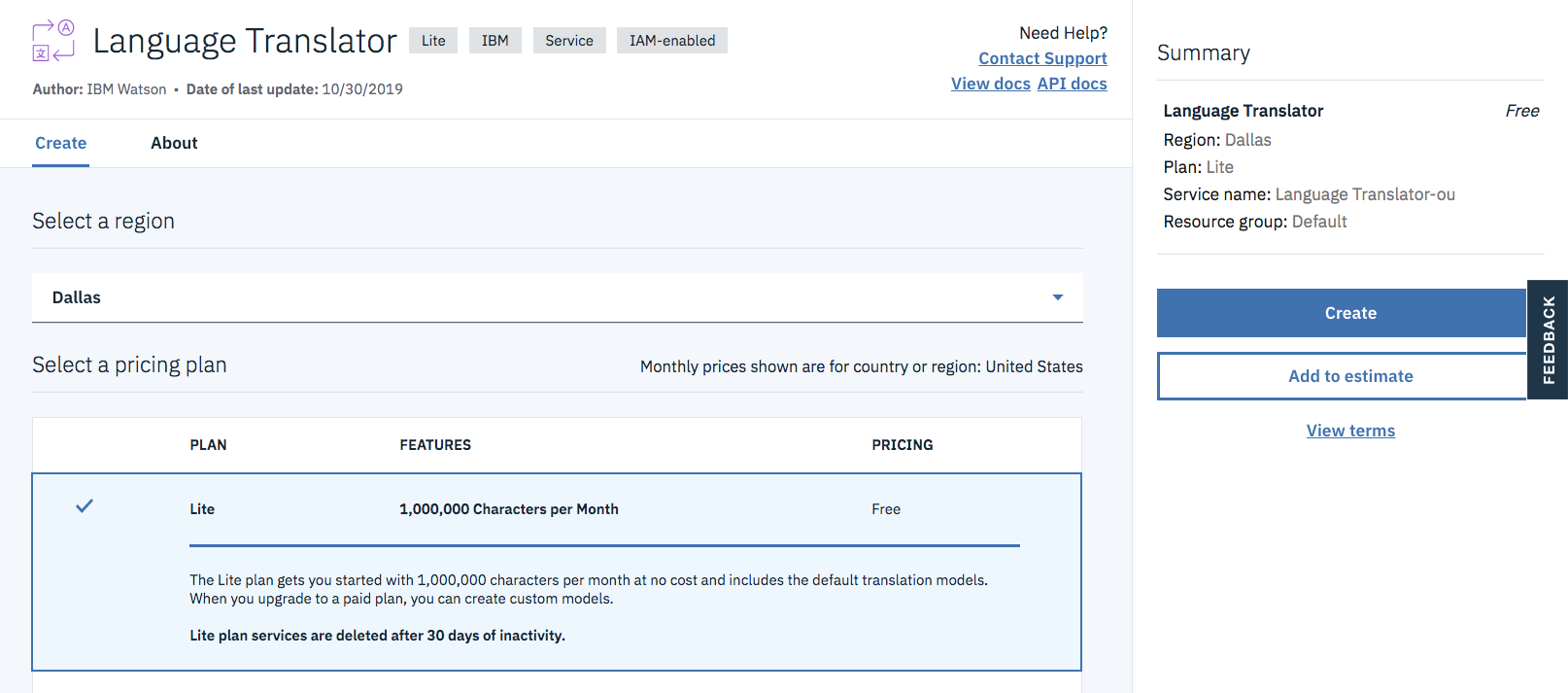Image resolution: width=1568 pixels, height=693 pixels.
Task: Open the Contact Support link
Action: 1042,58
